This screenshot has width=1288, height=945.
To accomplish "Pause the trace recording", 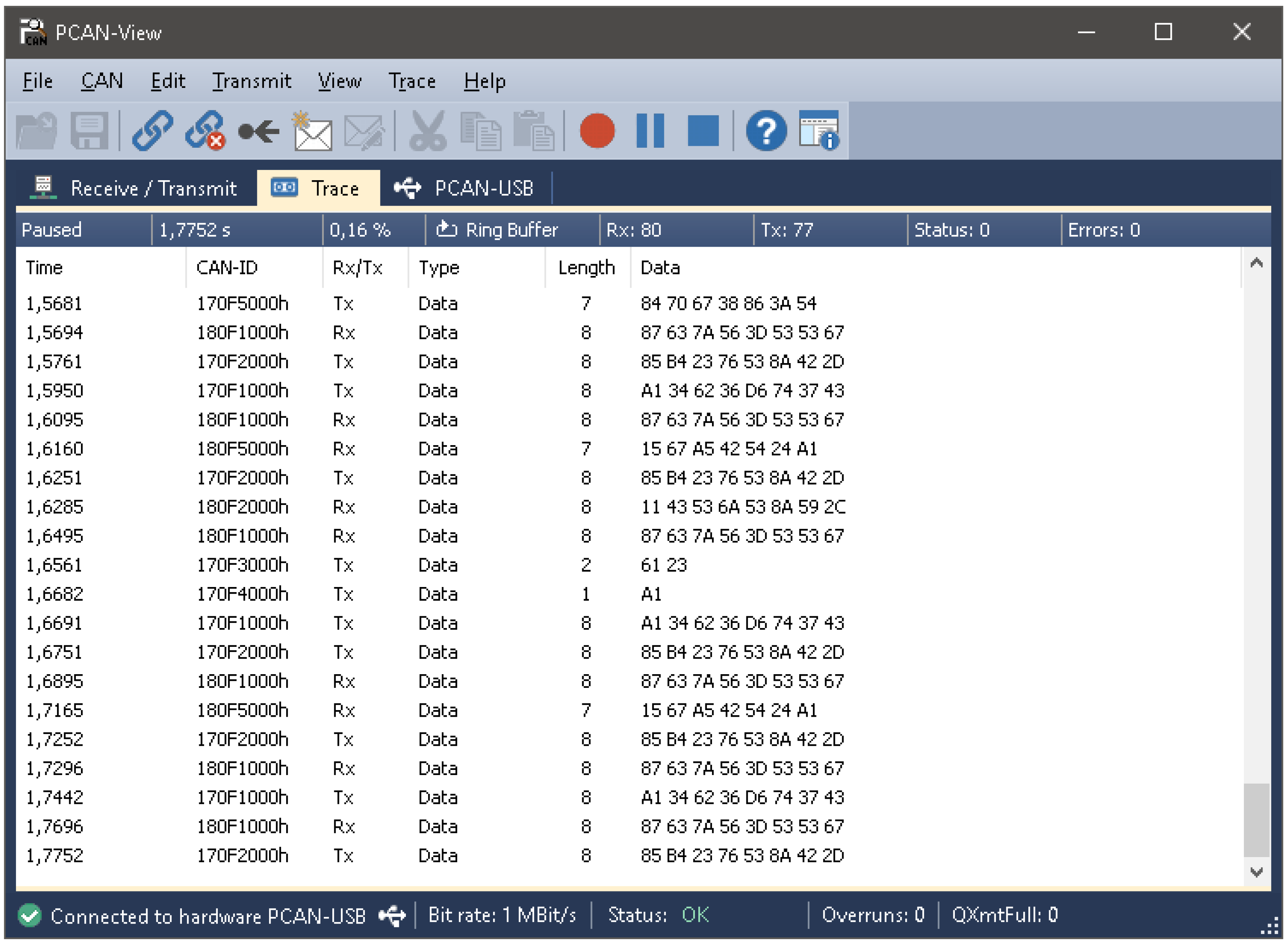I will (650, 131).
